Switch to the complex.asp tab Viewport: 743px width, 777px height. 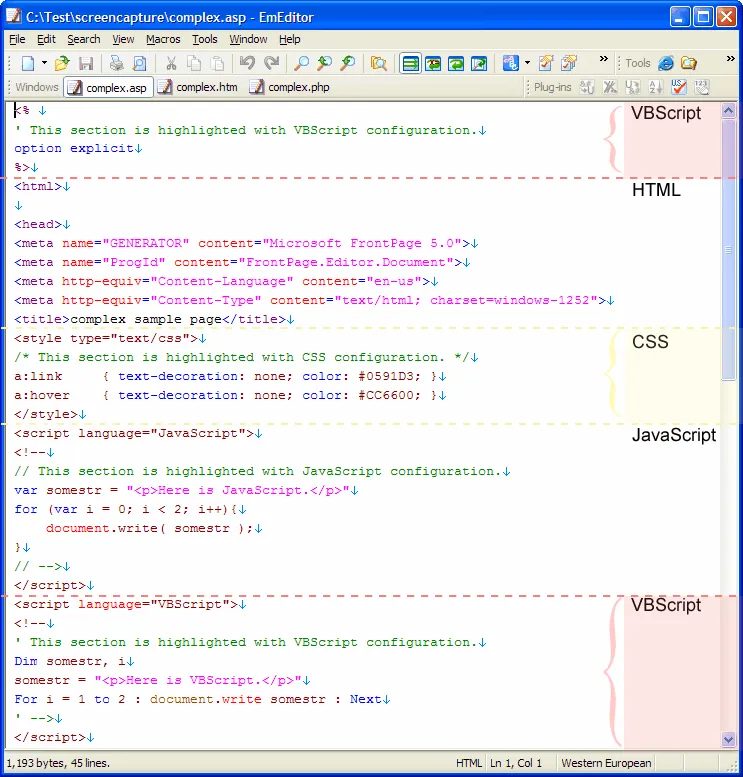109,88
